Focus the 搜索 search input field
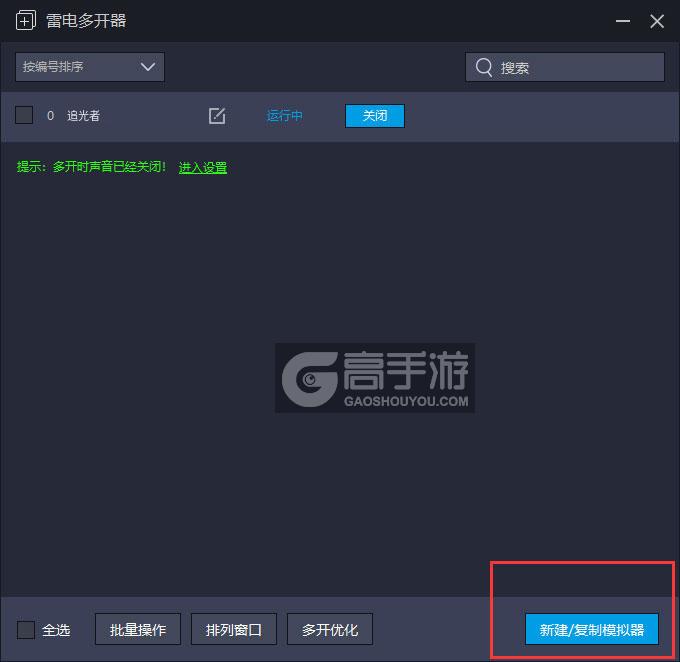The height and width of the screenshot is (662, 680). tap(565, 67)
